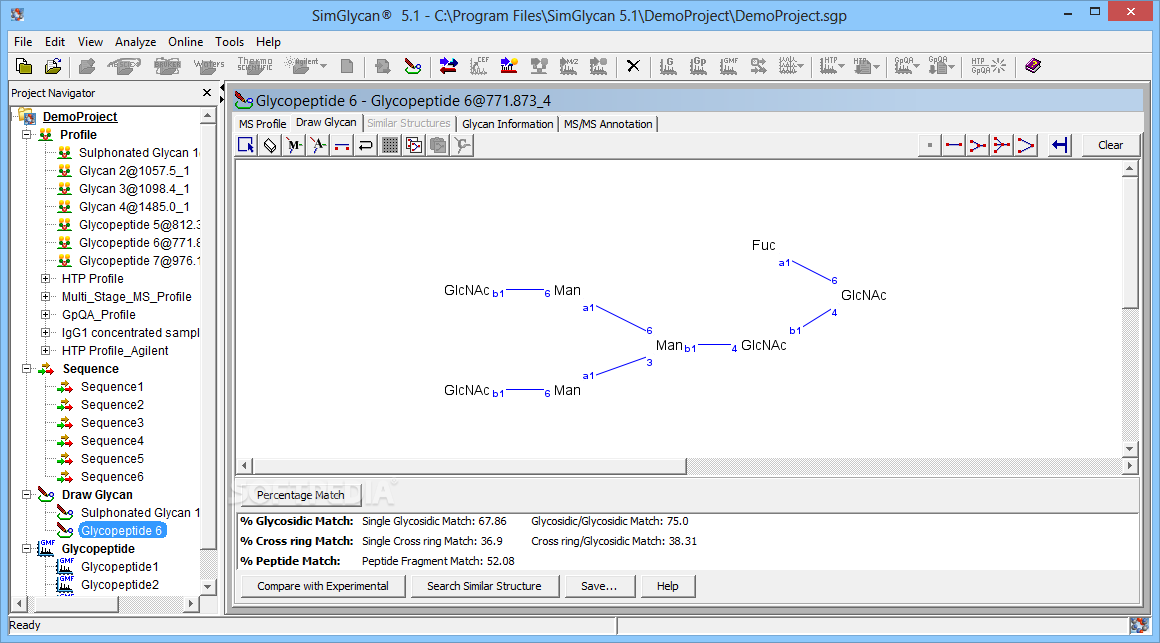
Task: Open the Tools menu
Action: [x=229, y=42]
